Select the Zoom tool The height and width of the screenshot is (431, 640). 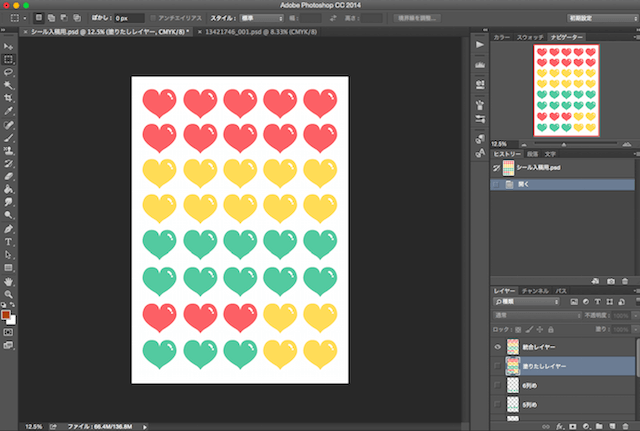[x=8, y=294]
